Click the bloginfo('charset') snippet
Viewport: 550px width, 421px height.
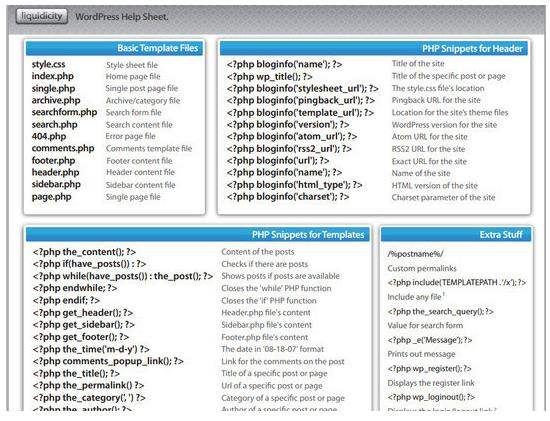coord(288,196)
